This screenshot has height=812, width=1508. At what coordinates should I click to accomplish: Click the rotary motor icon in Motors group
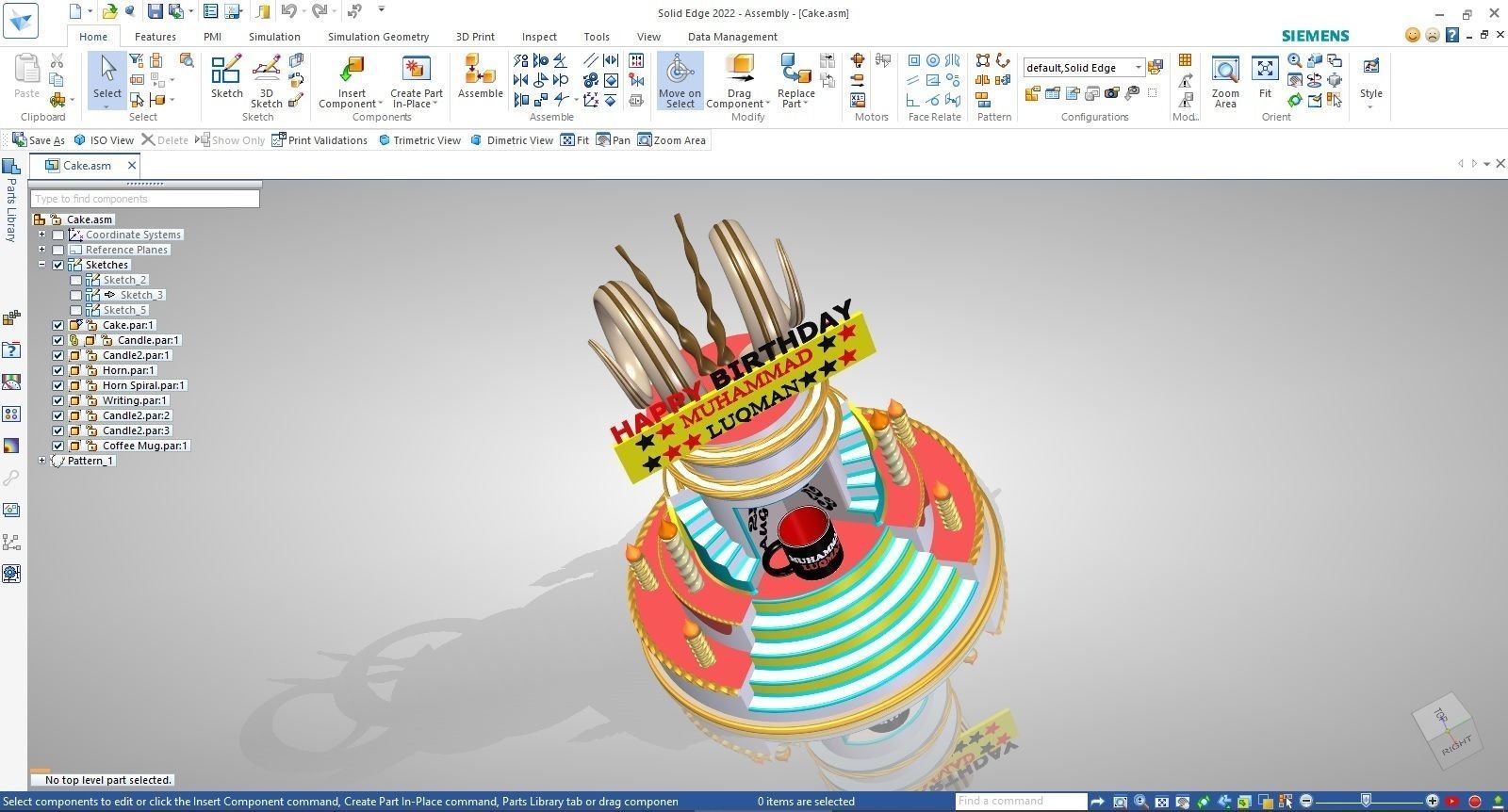(x=858, y=60)
